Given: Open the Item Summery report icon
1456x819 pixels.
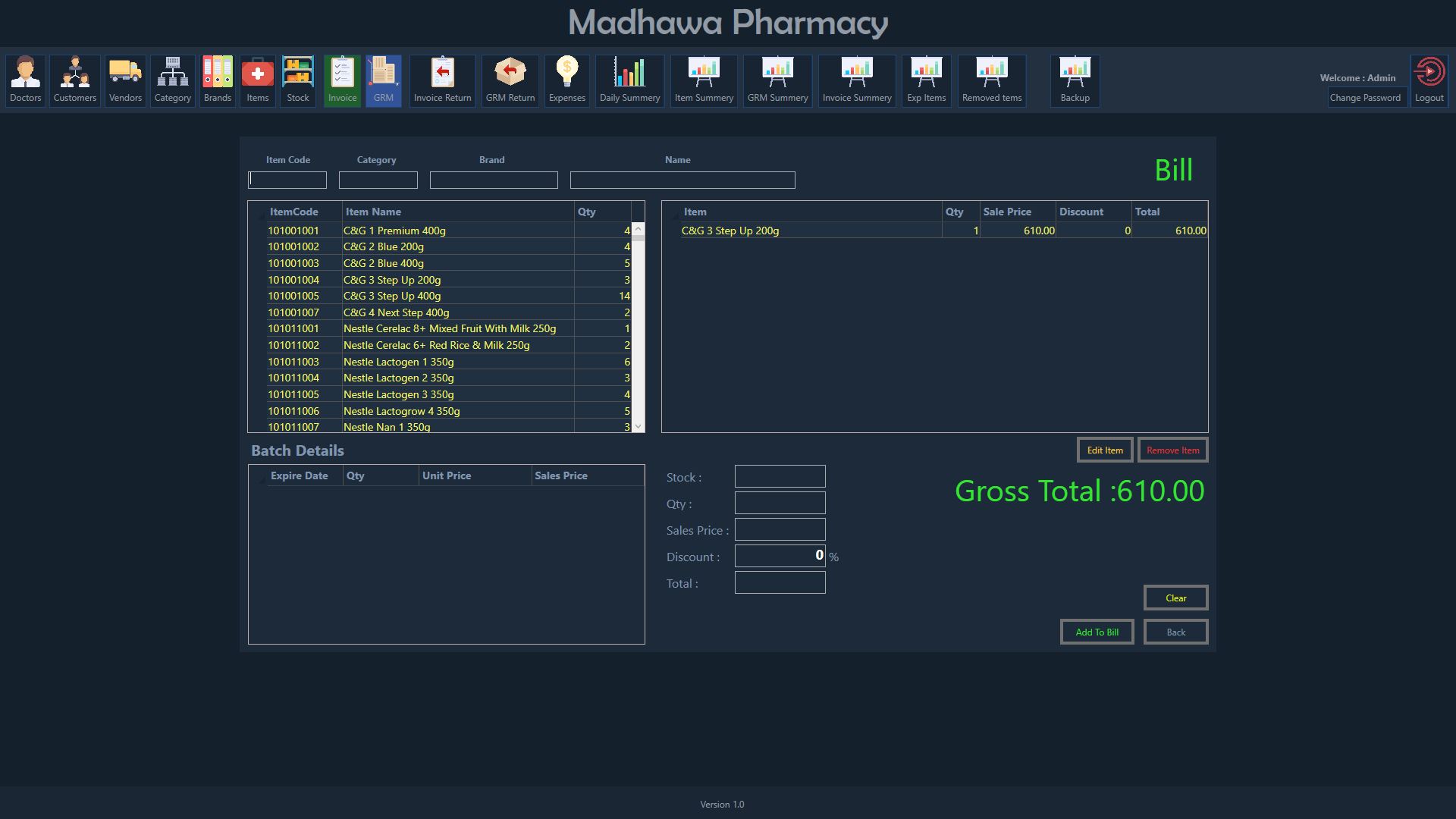Looking at the screenshot, I should point(704,80).
